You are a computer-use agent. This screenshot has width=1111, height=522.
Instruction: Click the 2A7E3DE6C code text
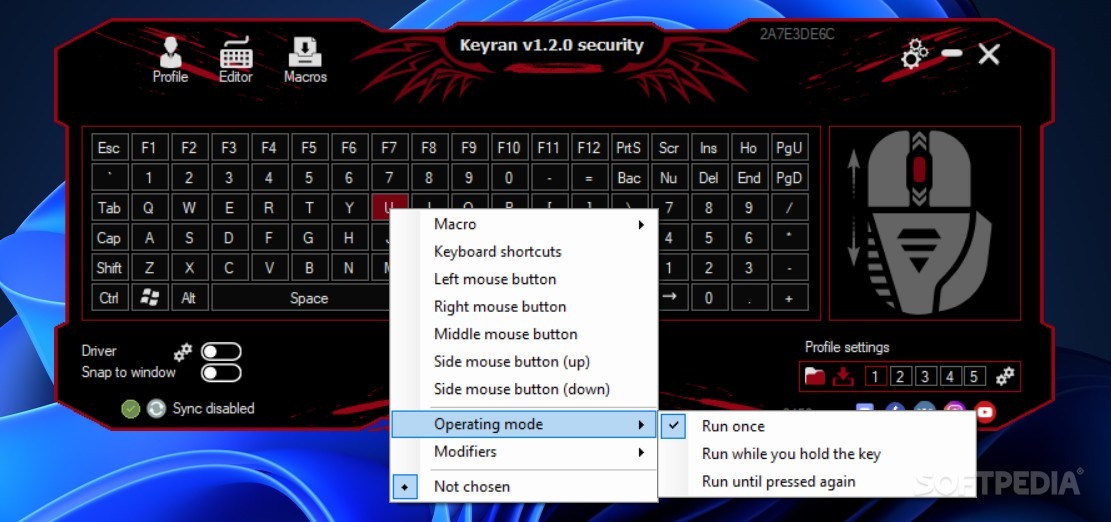797,34
